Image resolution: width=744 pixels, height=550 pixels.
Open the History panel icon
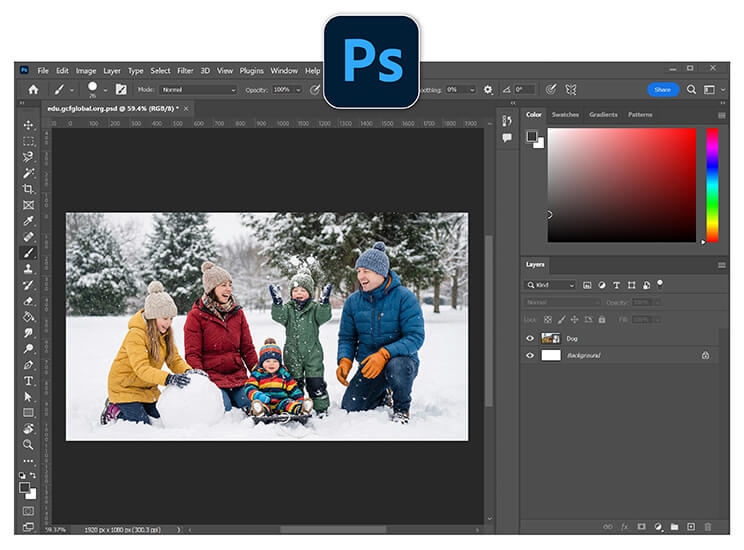pos(507,121)
